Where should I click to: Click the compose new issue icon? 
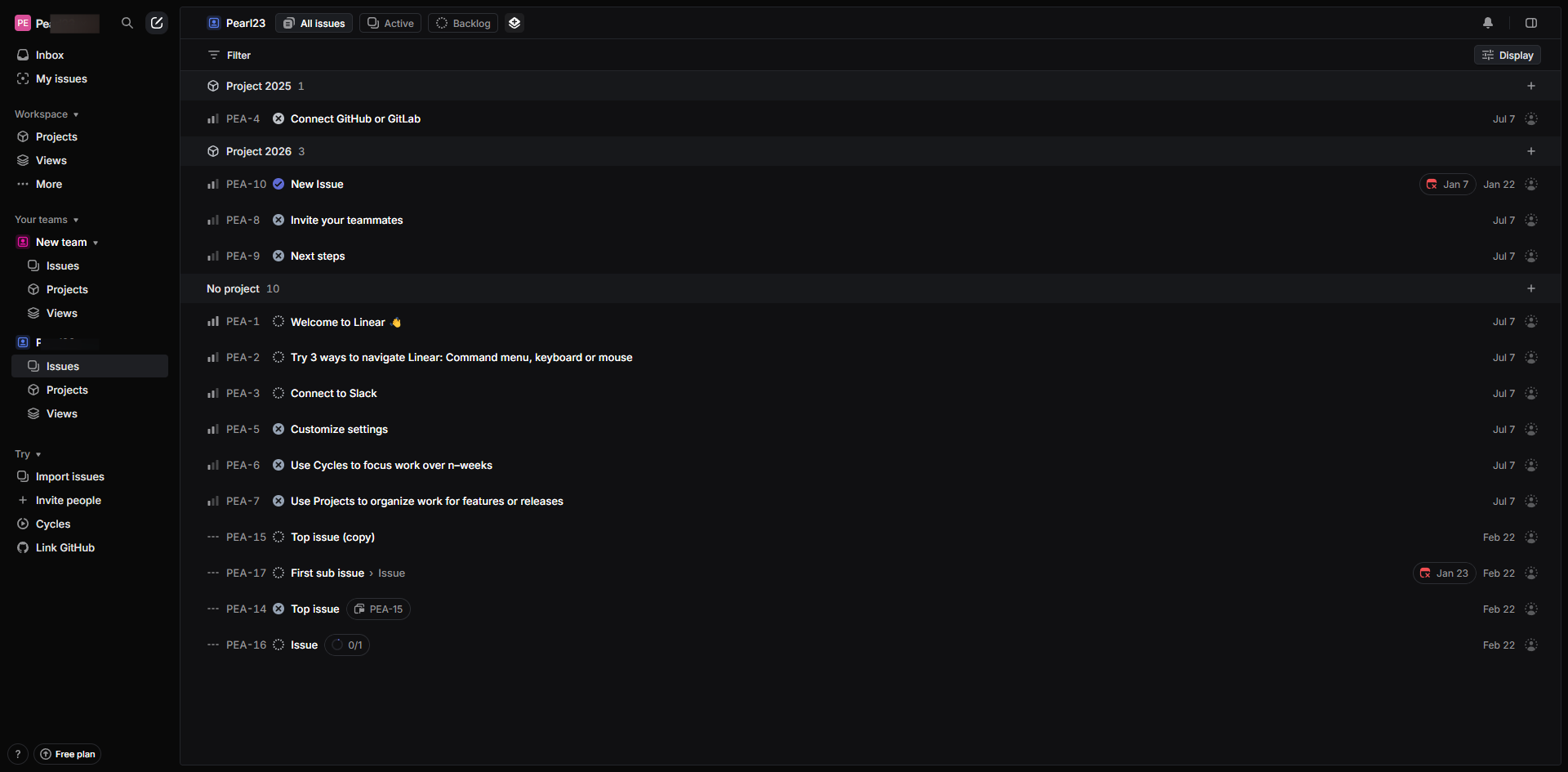tap(157, 23)
